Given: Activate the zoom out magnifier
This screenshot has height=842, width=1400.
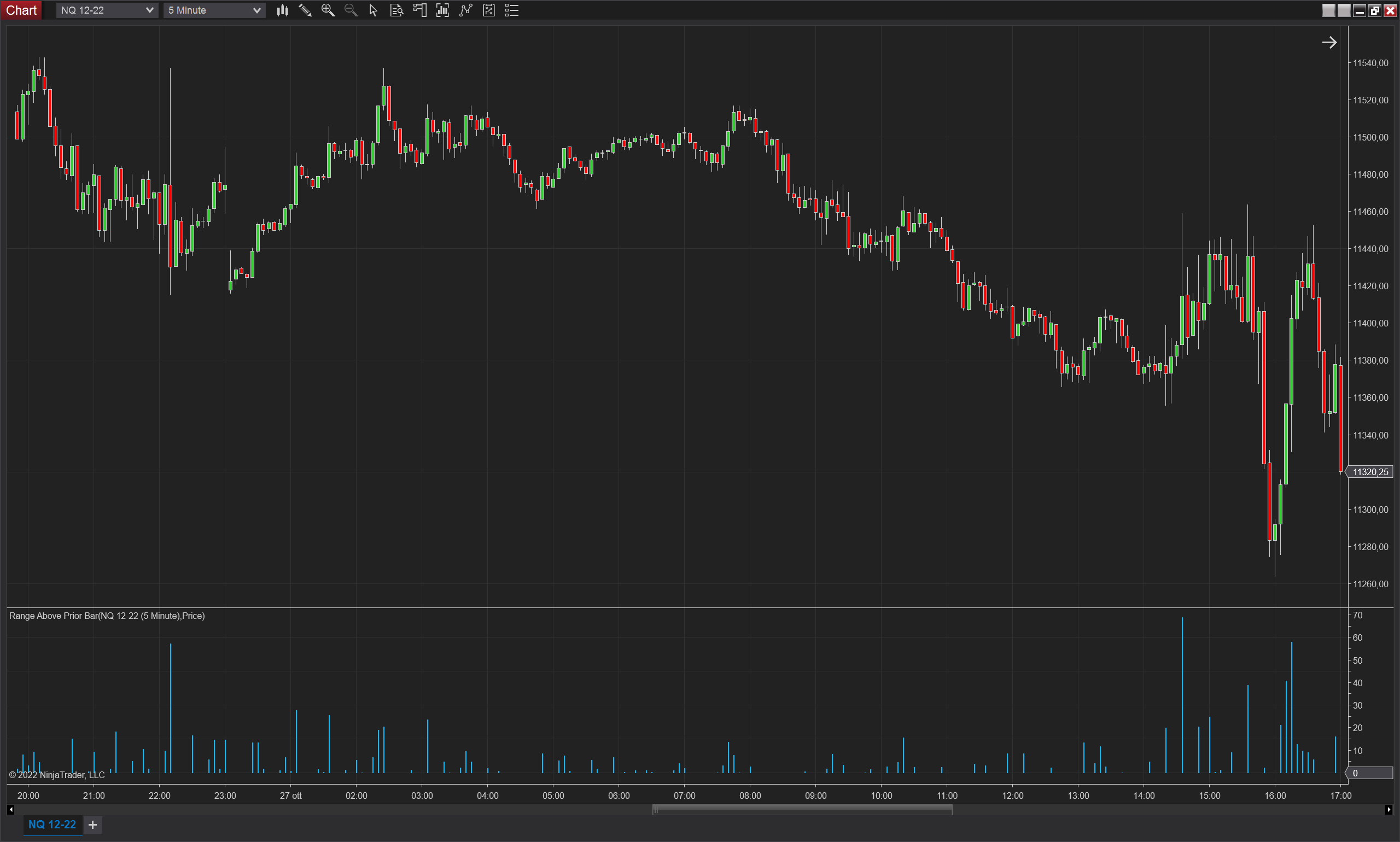Looking at the screenshot, I should (351, 10).
